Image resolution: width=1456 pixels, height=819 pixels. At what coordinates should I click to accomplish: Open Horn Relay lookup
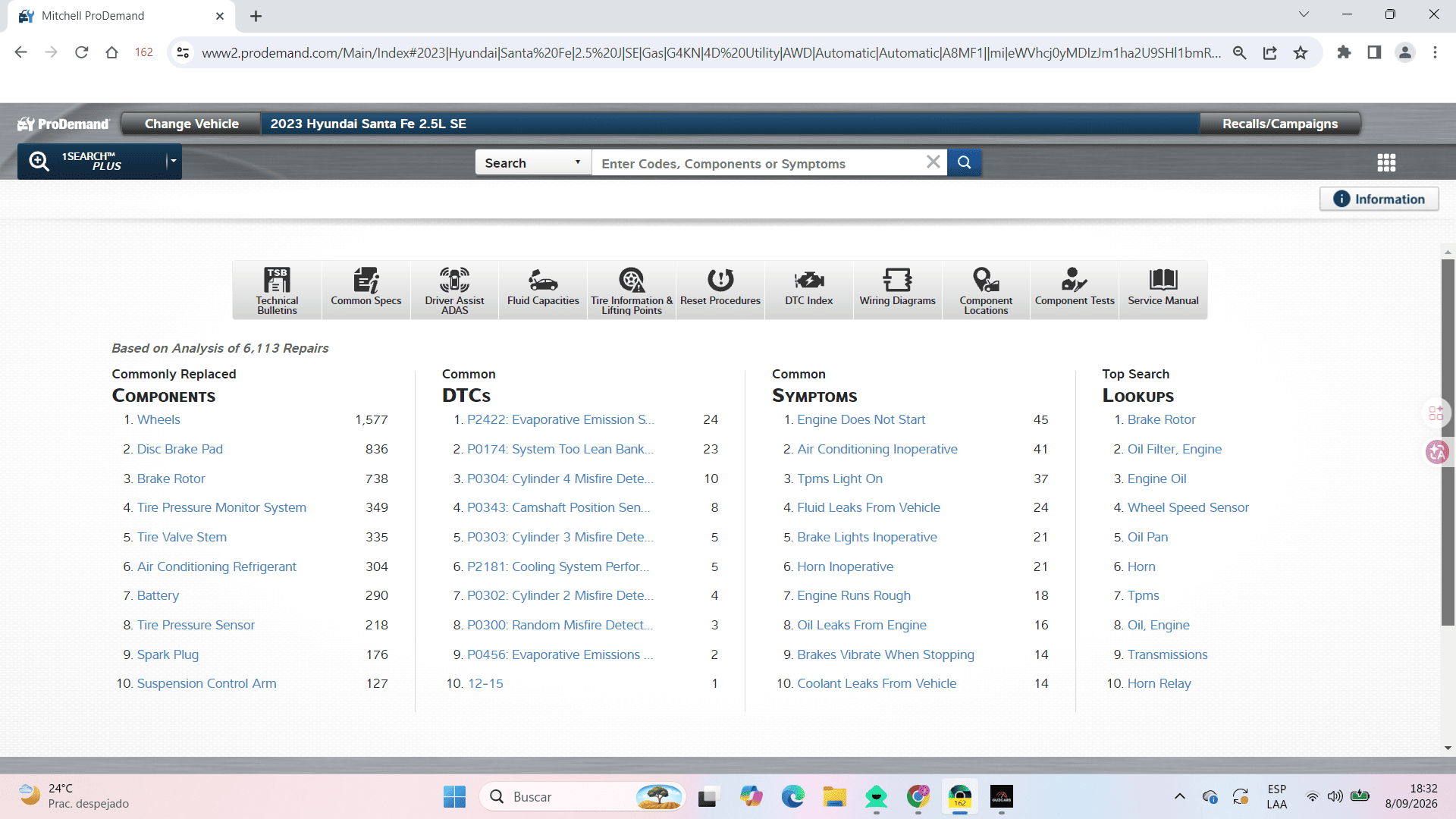[x=1159, y=683]
